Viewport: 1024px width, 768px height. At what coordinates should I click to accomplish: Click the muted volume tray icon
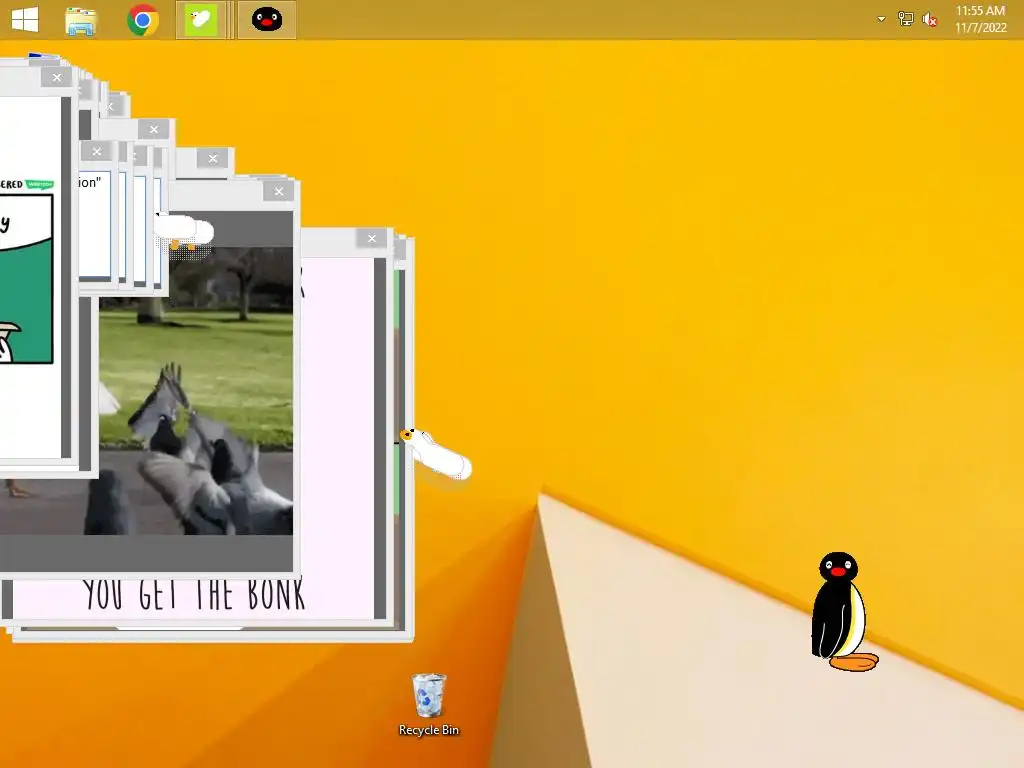point(929,20)
